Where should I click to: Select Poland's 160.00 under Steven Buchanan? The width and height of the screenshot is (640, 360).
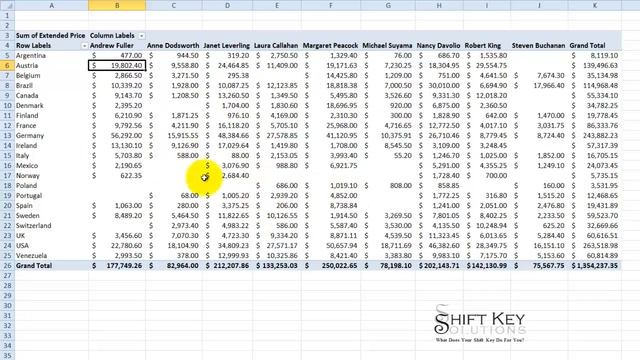point(539,186)
